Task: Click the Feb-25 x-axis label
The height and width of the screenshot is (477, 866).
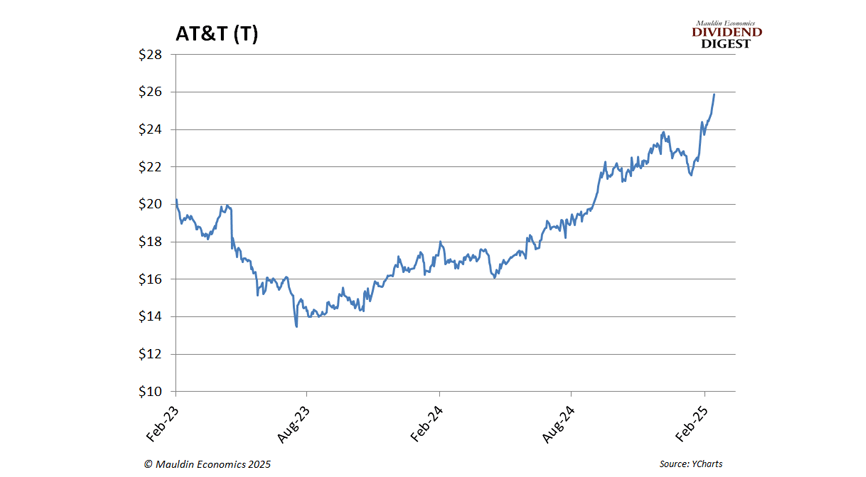Action: click(692, 424)
